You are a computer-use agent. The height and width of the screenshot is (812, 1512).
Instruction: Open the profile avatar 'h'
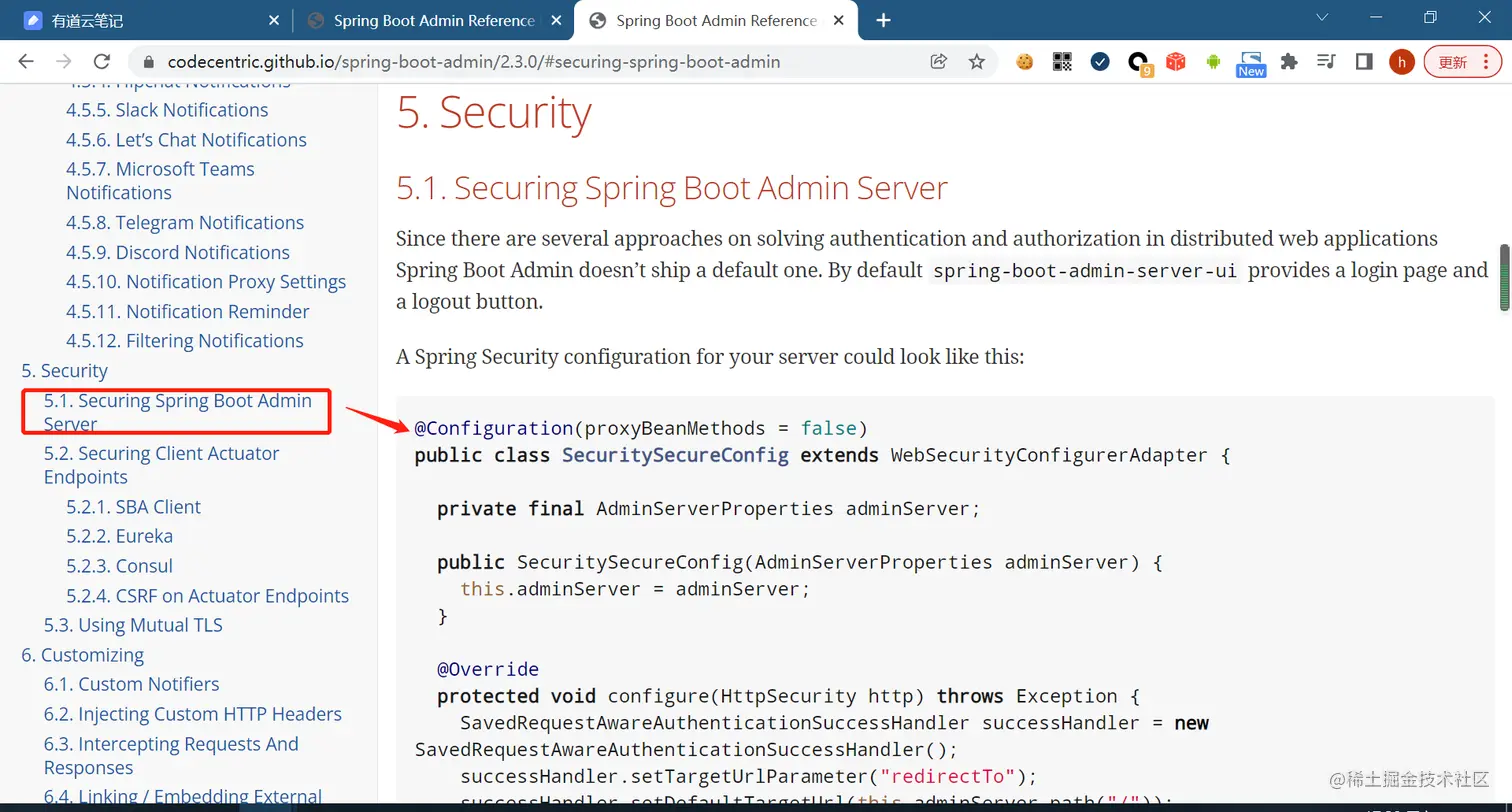1402,62
